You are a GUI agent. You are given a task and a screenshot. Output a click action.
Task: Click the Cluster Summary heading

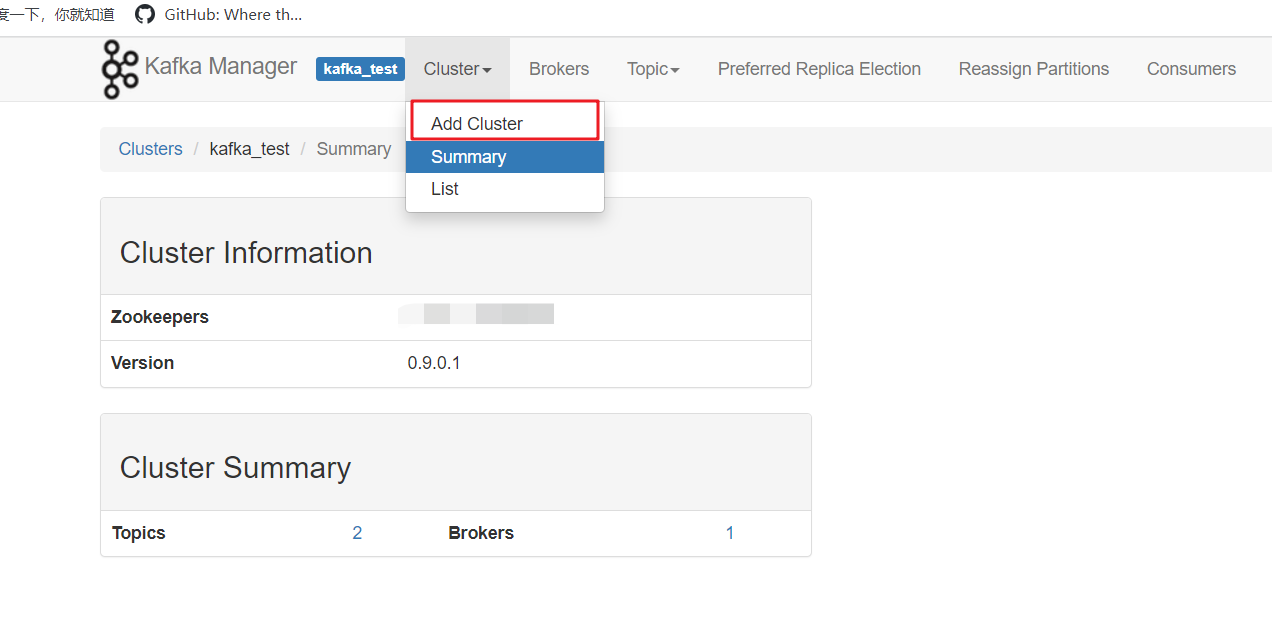(235, 468)
